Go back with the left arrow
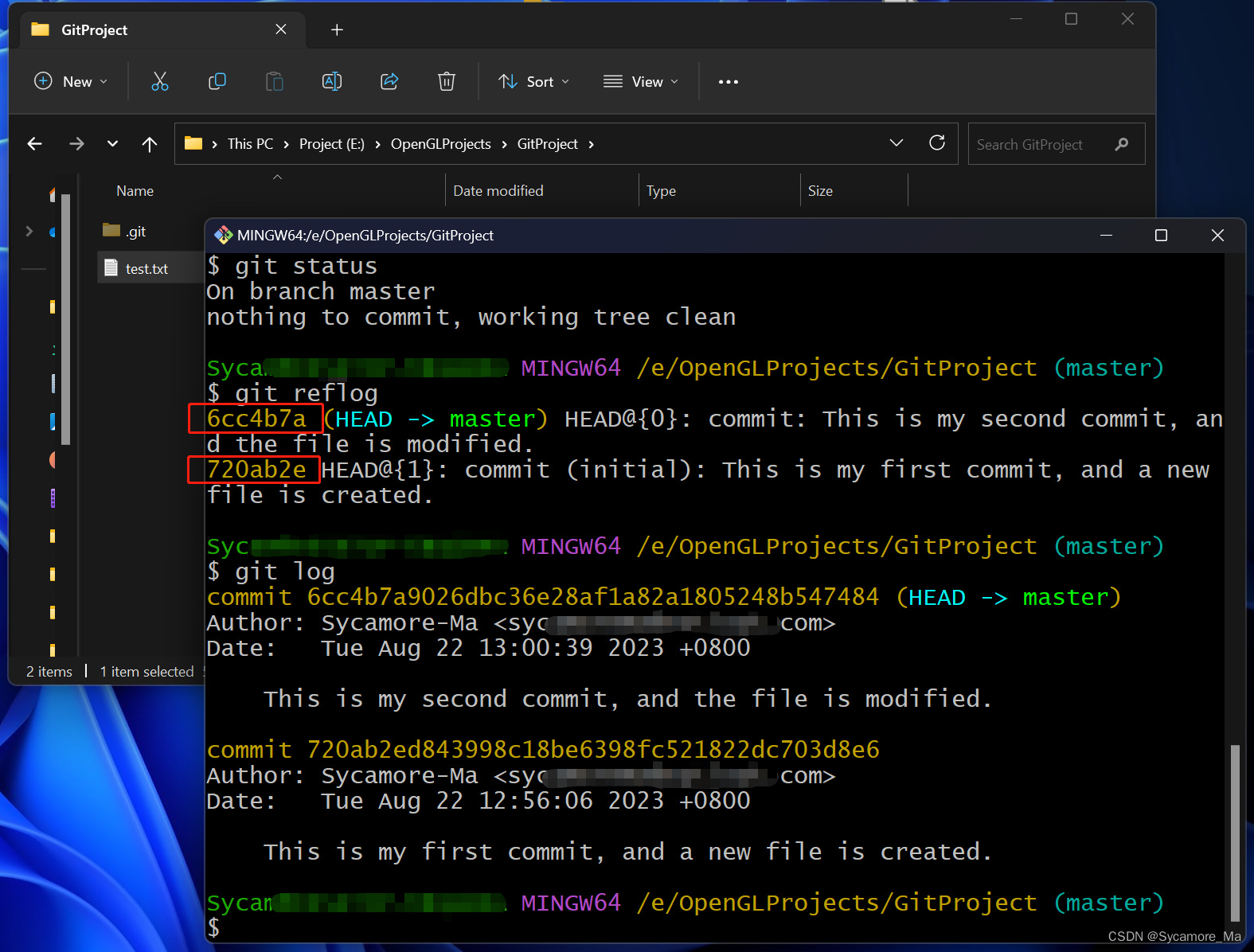This screenshot has width=1254, height=952. [34, 143]
